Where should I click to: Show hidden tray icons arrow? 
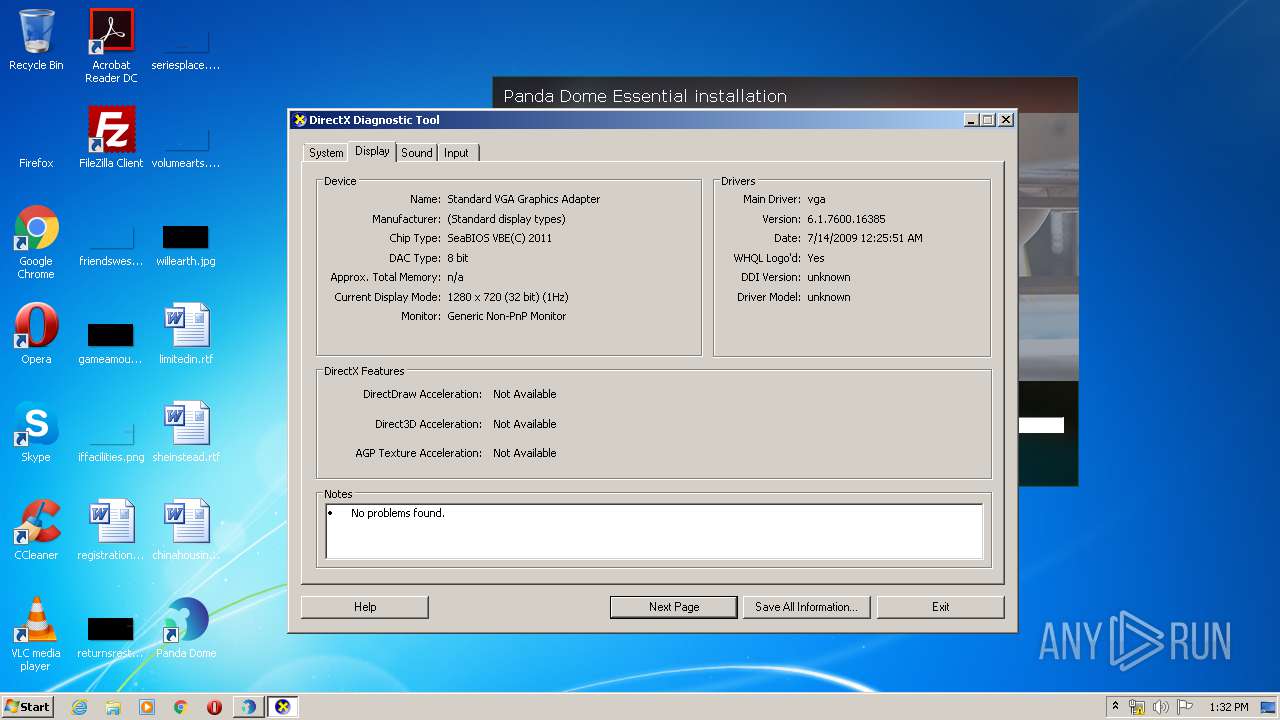click(1115, 707)
